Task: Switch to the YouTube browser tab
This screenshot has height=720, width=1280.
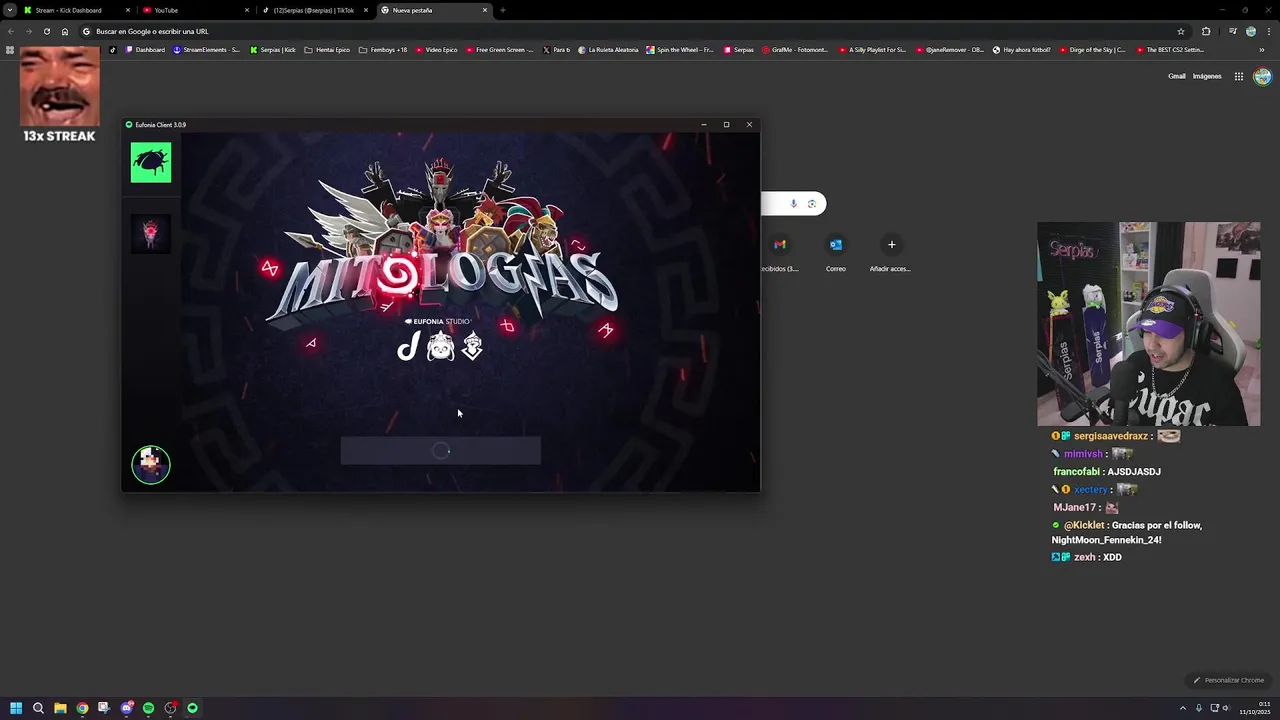Action: [x=195, y=10]
